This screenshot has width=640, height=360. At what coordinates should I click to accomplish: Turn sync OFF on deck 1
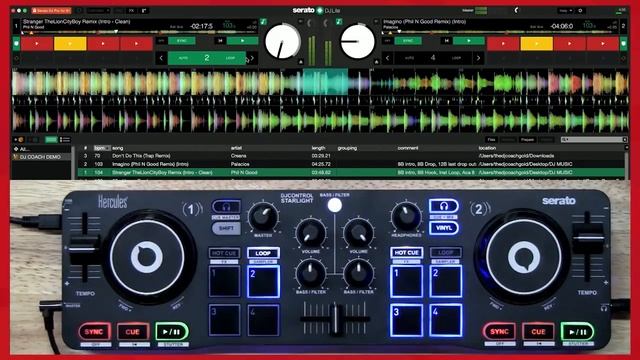(161, 41)
